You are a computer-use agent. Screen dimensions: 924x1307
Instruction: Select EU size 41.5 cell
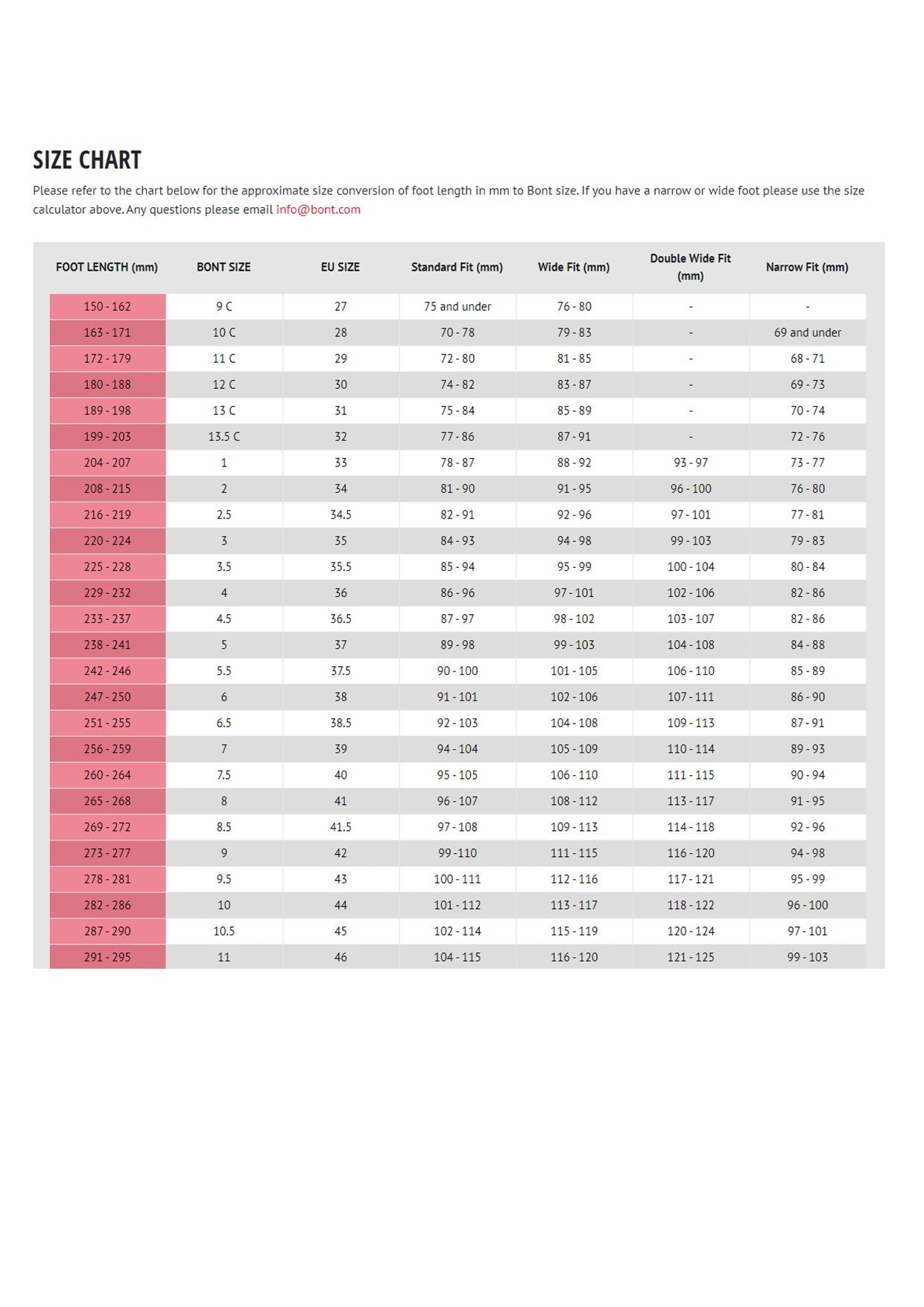click(341, 827)
